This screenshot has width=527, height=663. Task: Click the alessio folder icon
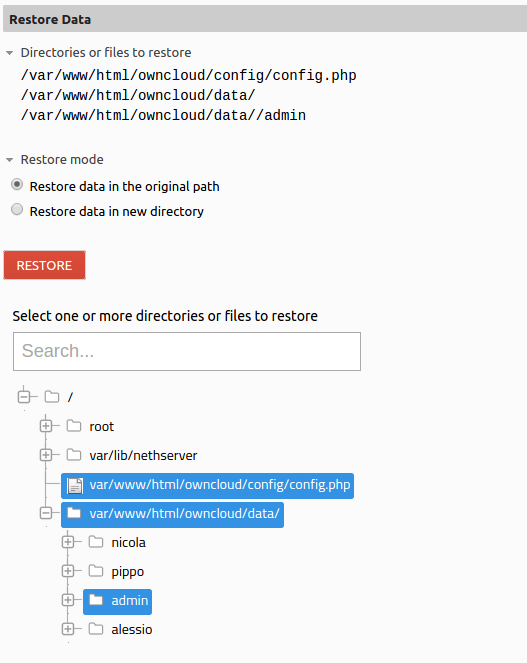[x=96, y=629]
